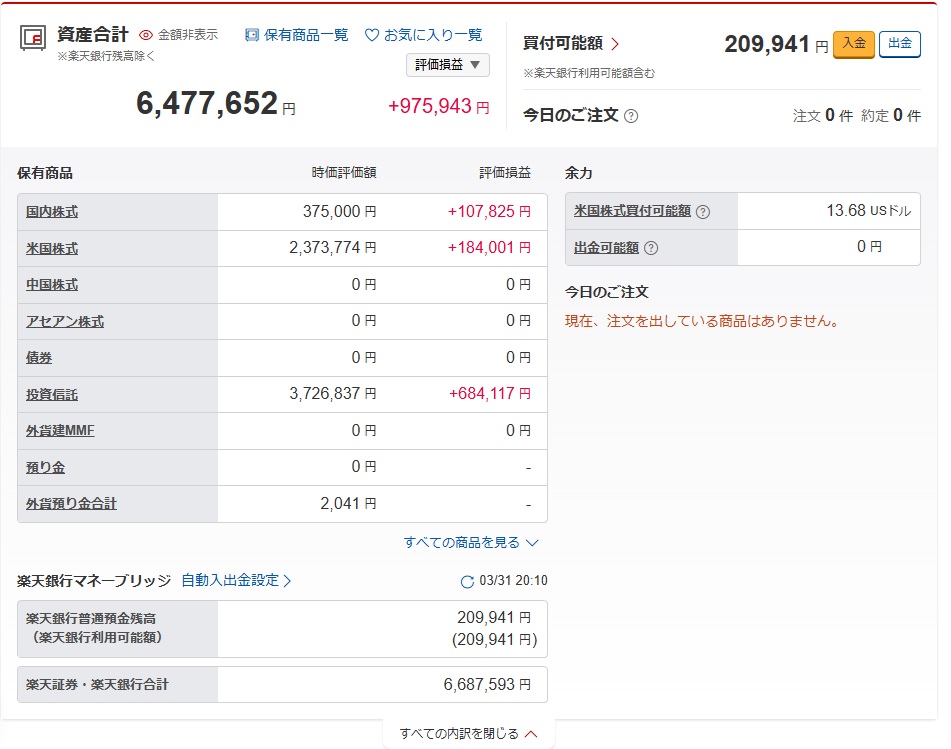Click the total gain +975,943 円

(x=439, y=106)
